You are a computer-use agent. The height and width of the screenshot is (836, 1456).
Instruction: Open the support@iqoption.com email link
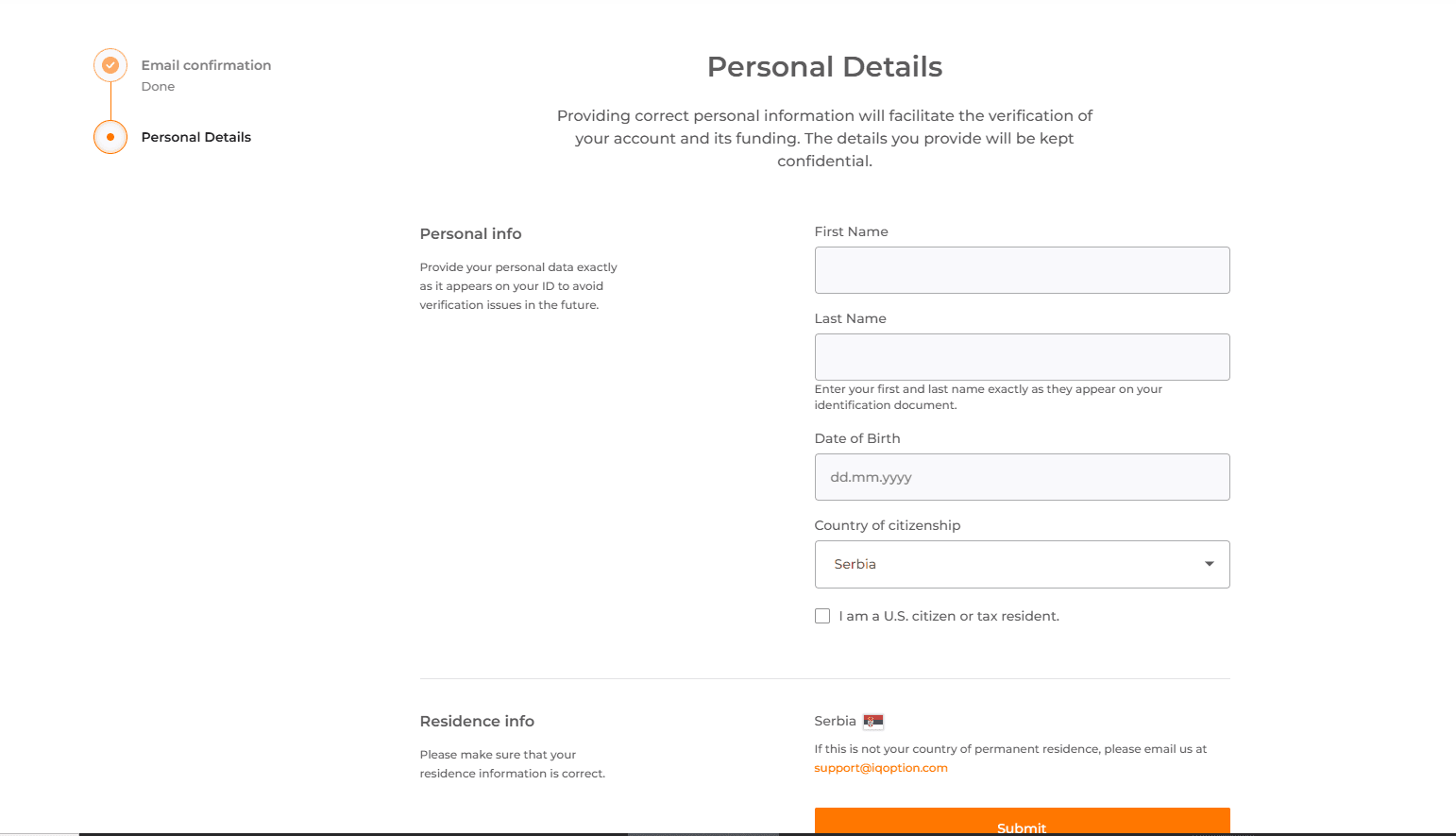[x=881, y=768]
